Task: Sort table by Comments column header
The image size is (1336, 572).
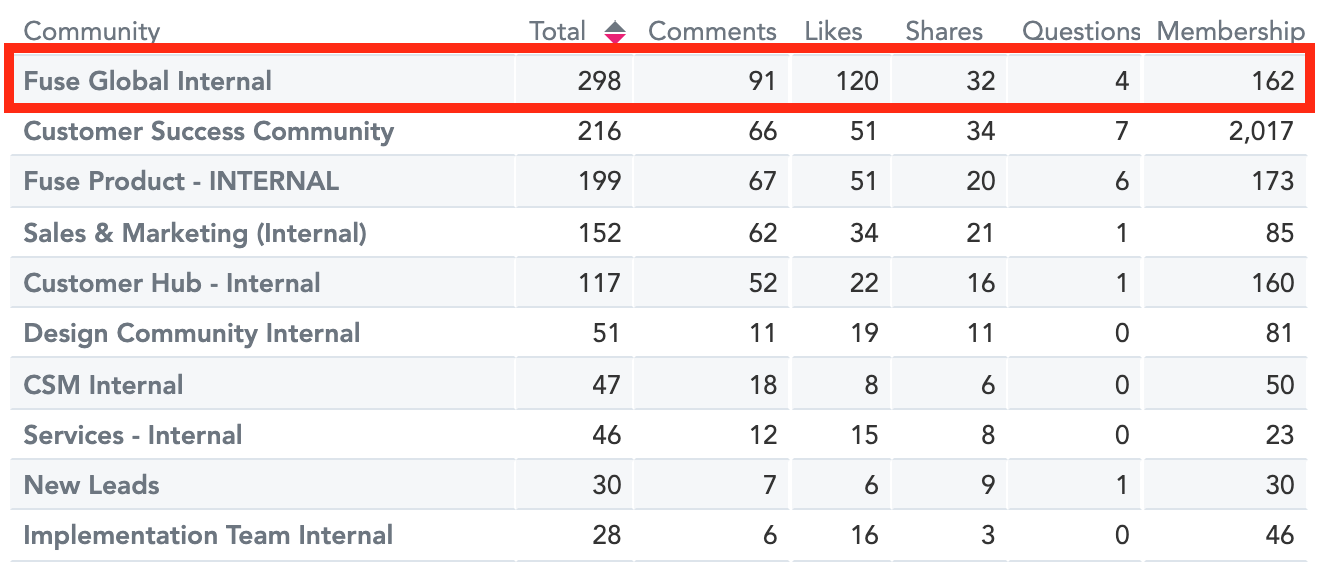Action: click(712, 31)
